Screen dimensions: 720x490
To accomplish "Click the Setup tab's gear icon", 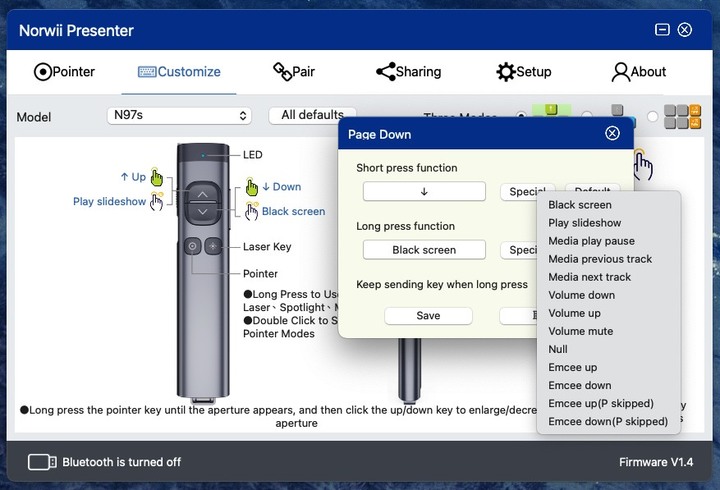I will tap(506, 72).
